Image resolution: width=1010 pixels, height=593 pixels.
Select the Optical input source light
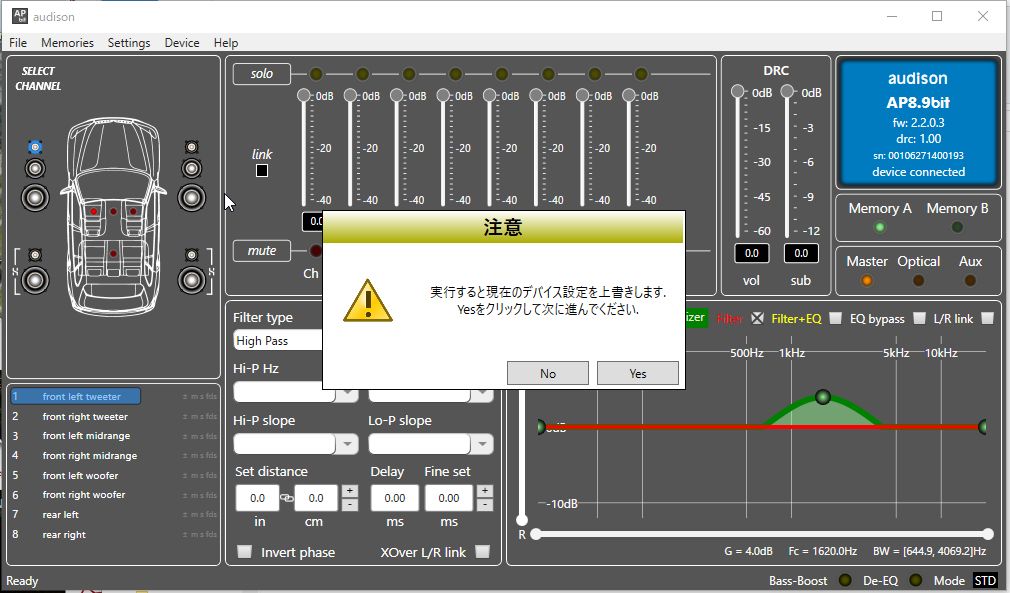(919, 281)
